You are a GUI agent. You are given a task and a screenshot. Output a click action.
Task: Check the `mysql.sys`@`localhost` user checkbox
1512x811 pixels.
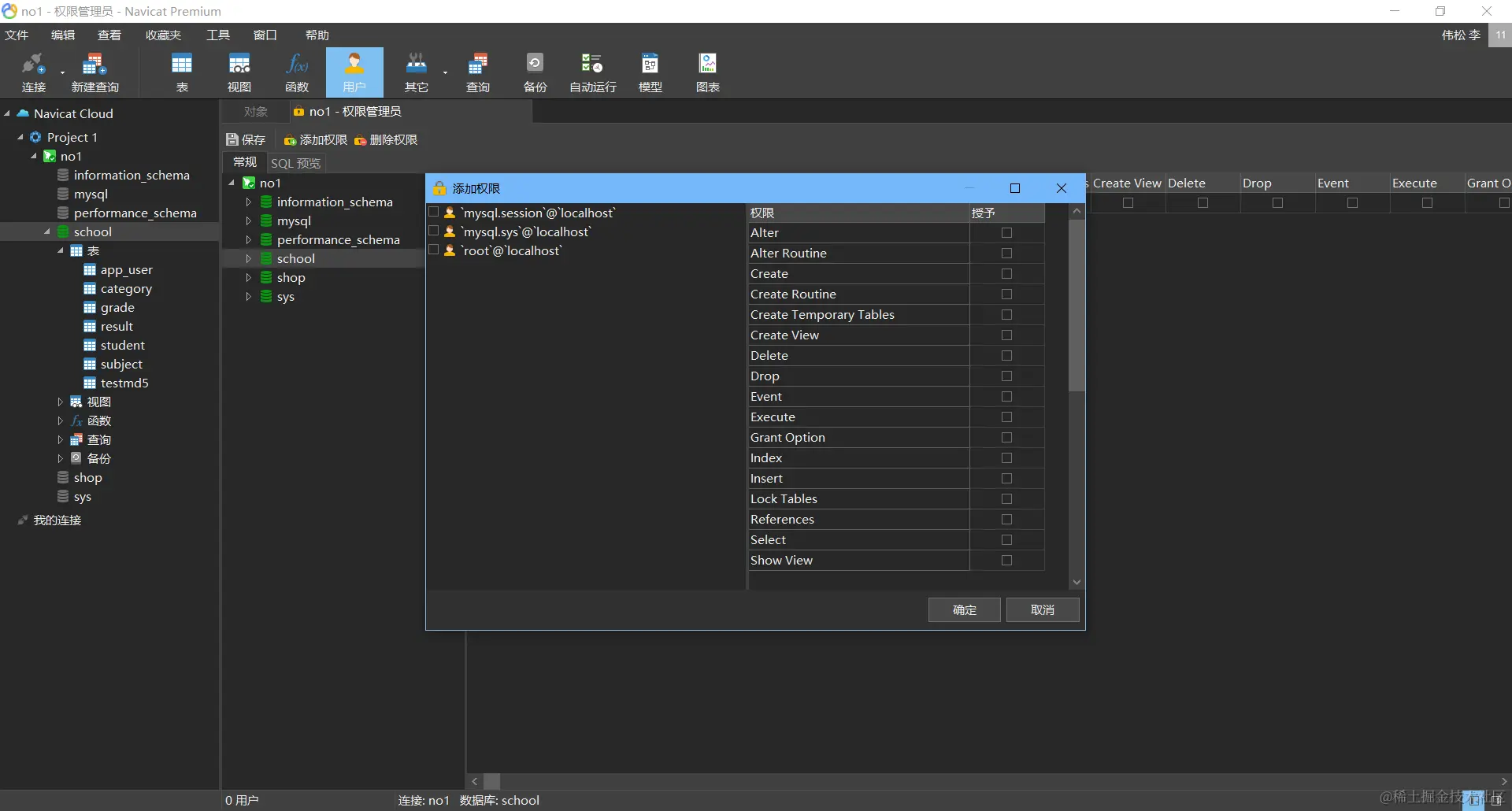[x=433, y=231]
